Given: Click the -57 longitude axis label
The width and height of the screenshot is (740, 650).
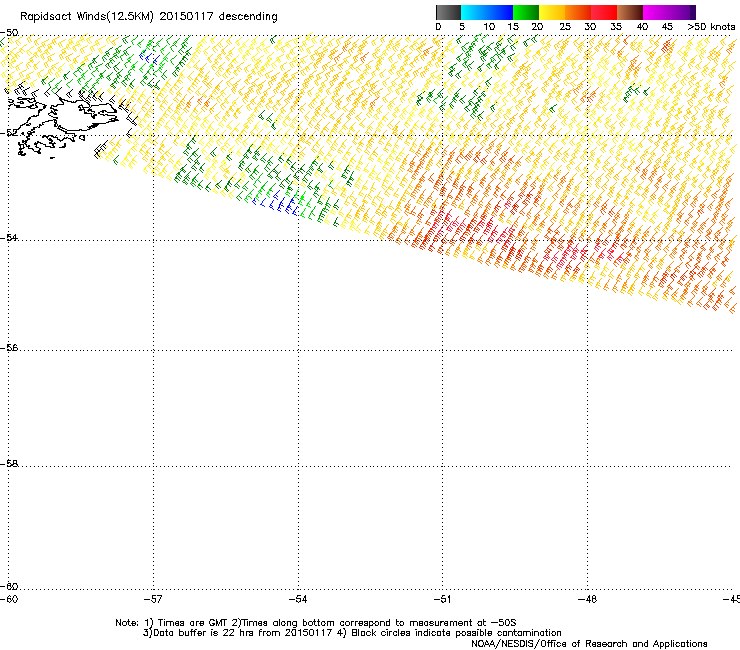Looking at the screenshot, I should pyautogui.click(x=153, y=599).
